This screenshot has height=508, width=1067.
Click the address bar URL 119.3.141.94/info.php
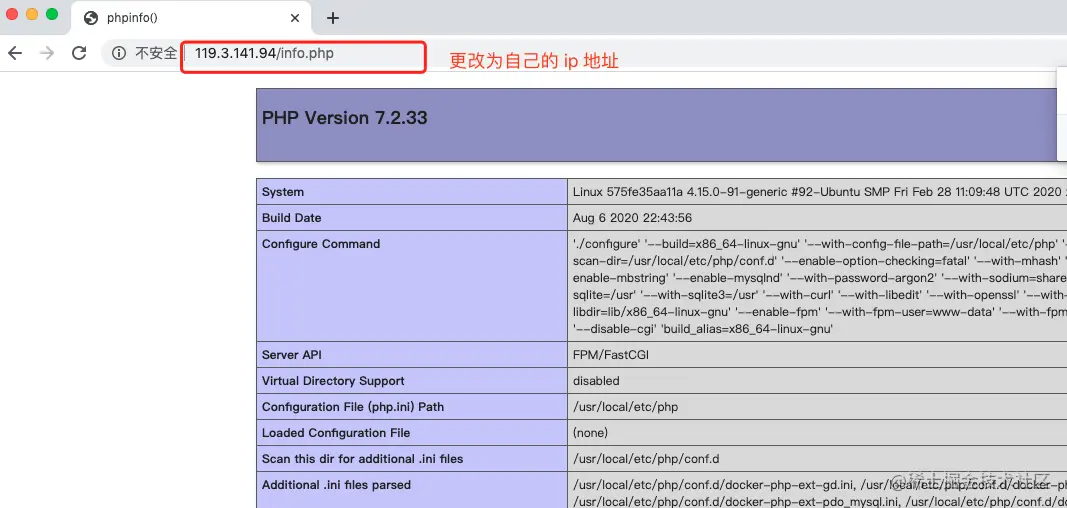point(264,53)
